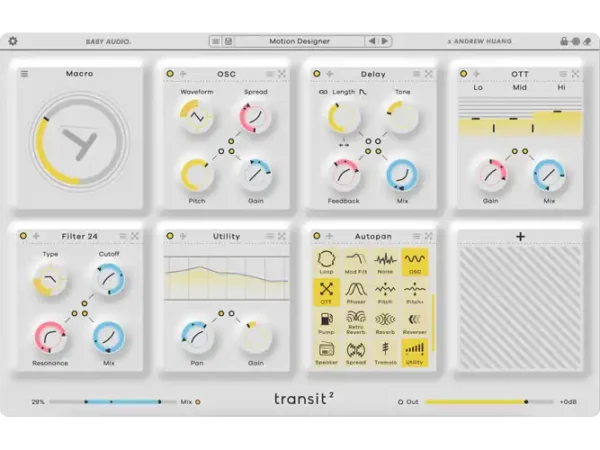600x450 pixels.
Task: Toggle the Delay module power button
Action: pyautogui.click(x=317, y=73)
